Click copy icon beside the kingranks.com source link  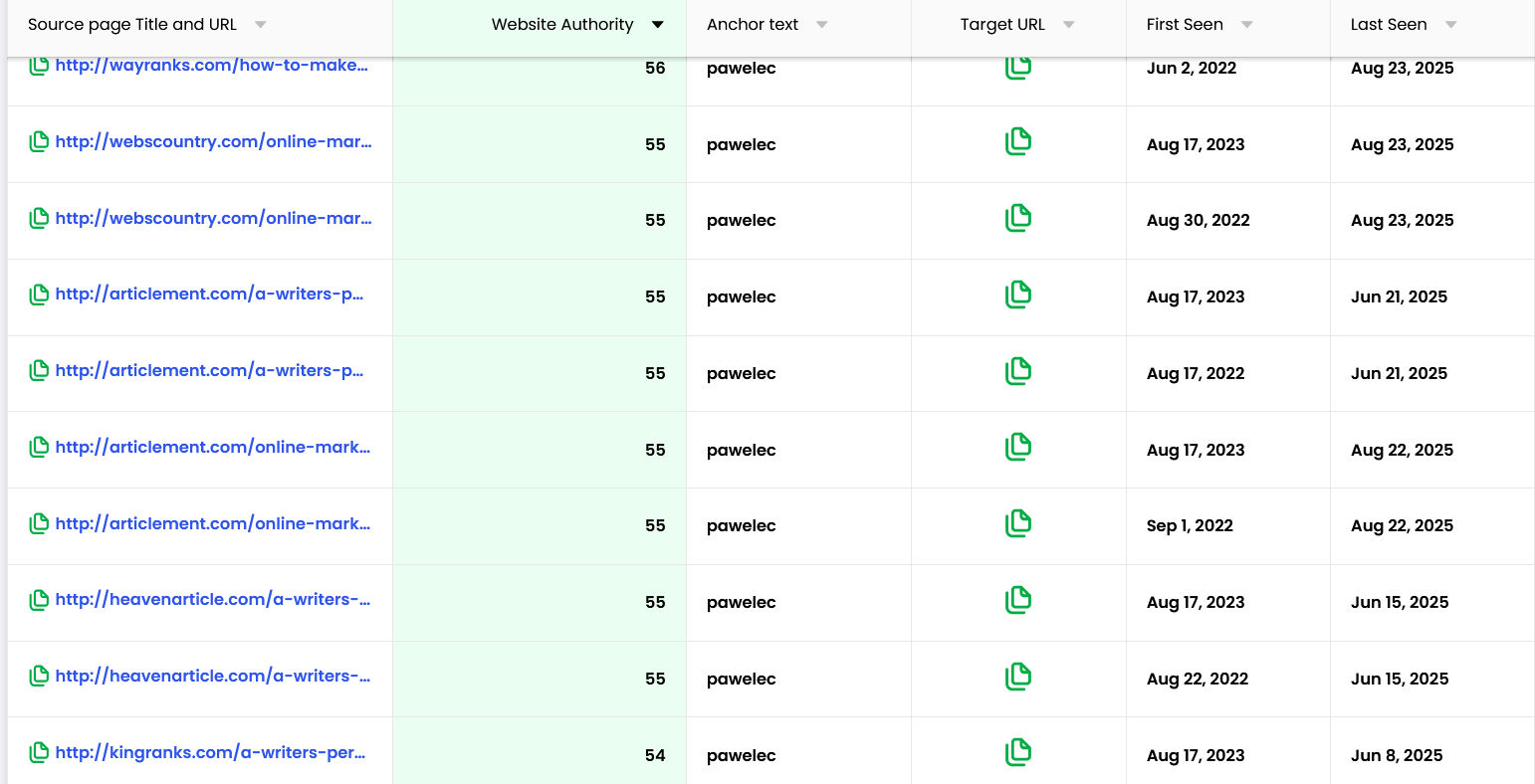pyautogui.click(x=39, y=753)
